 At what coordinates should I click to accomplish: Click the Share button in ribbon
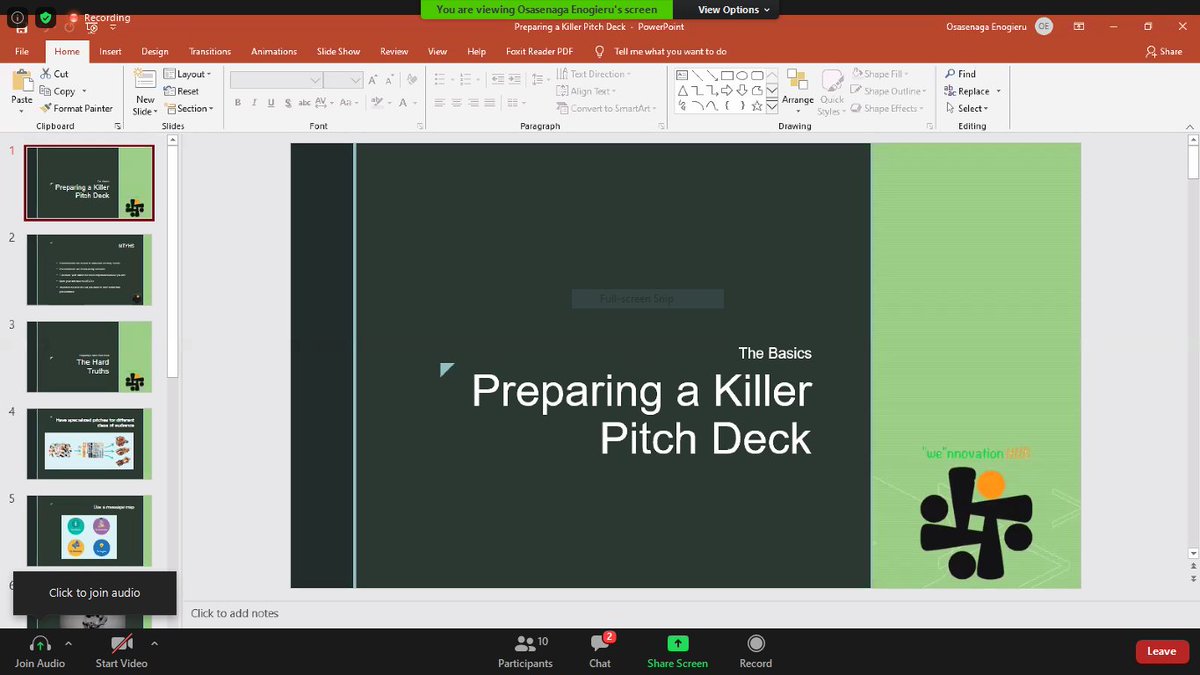1164,51
